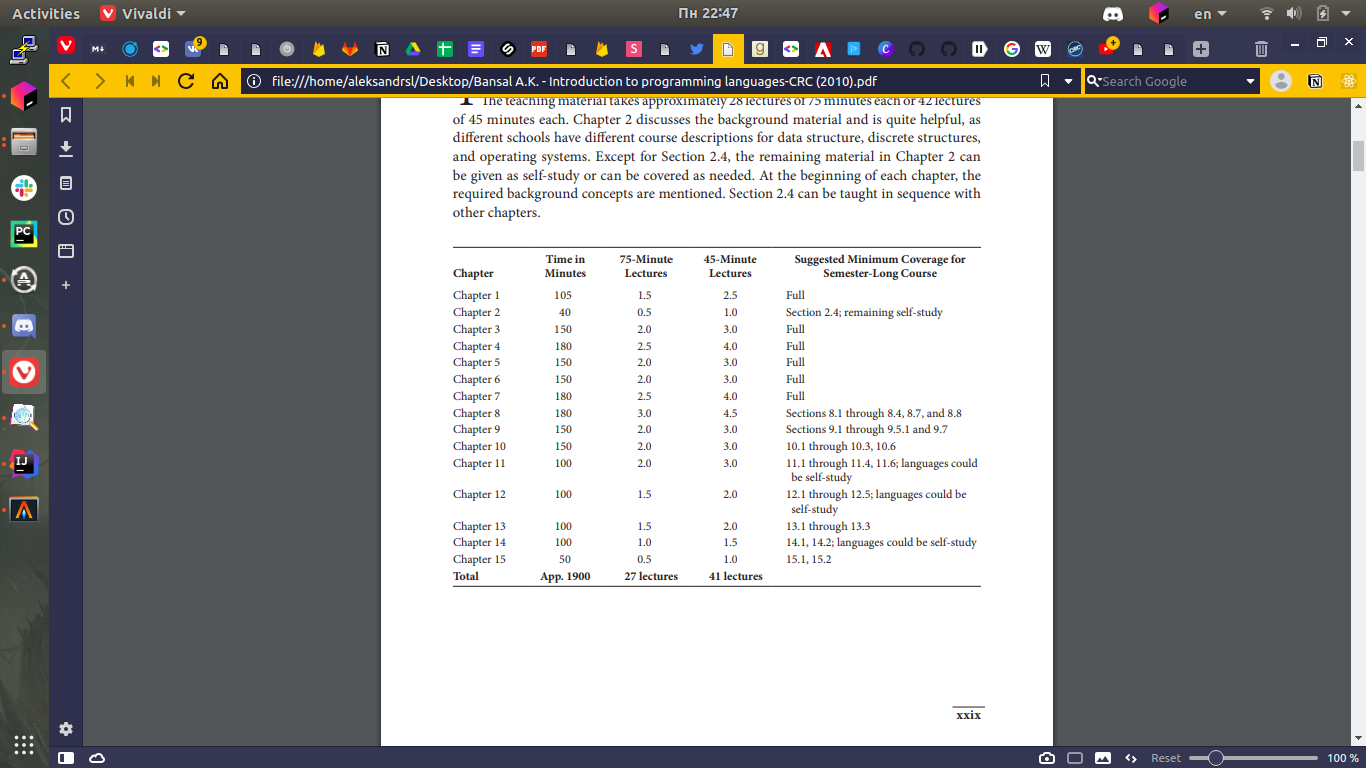Bookmark the current PDF page
The image size is (1366, 768).
pos(1044,81)
